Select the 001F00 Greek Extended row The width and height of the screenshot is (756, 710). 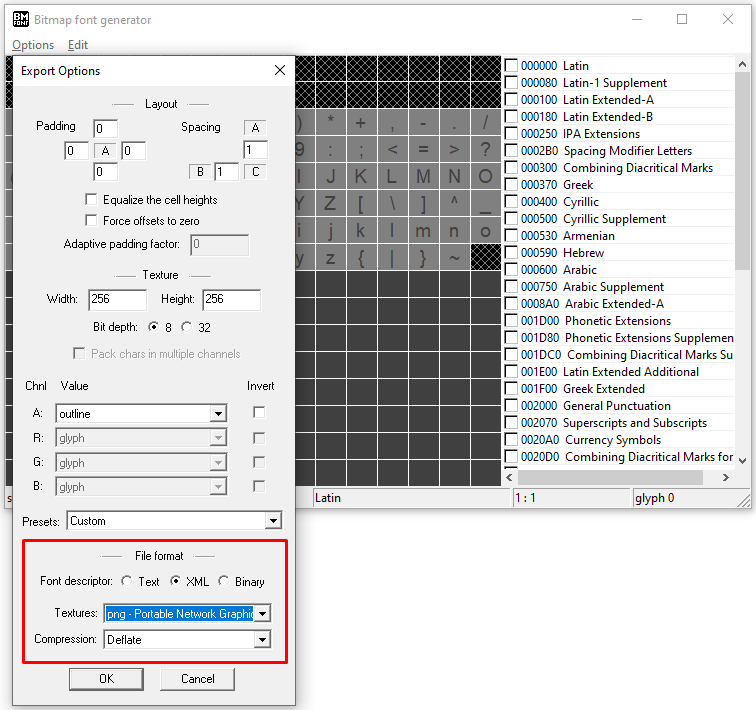[x=619, y=388]
